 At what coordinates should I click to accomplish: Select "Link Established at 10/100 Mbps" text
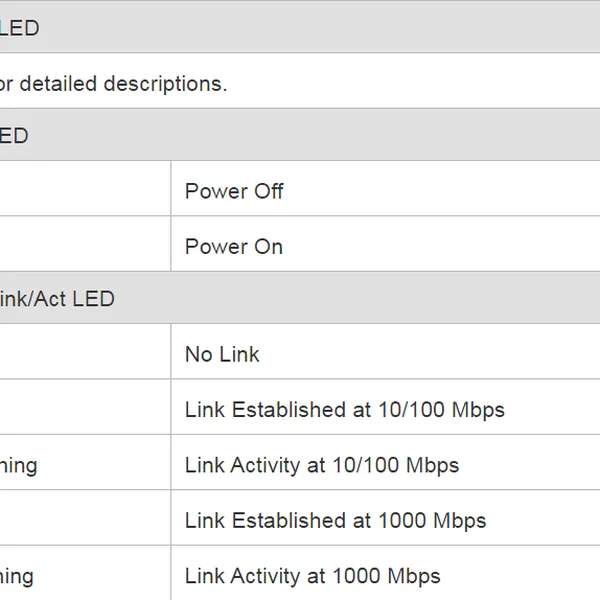(x=344, y=410)
